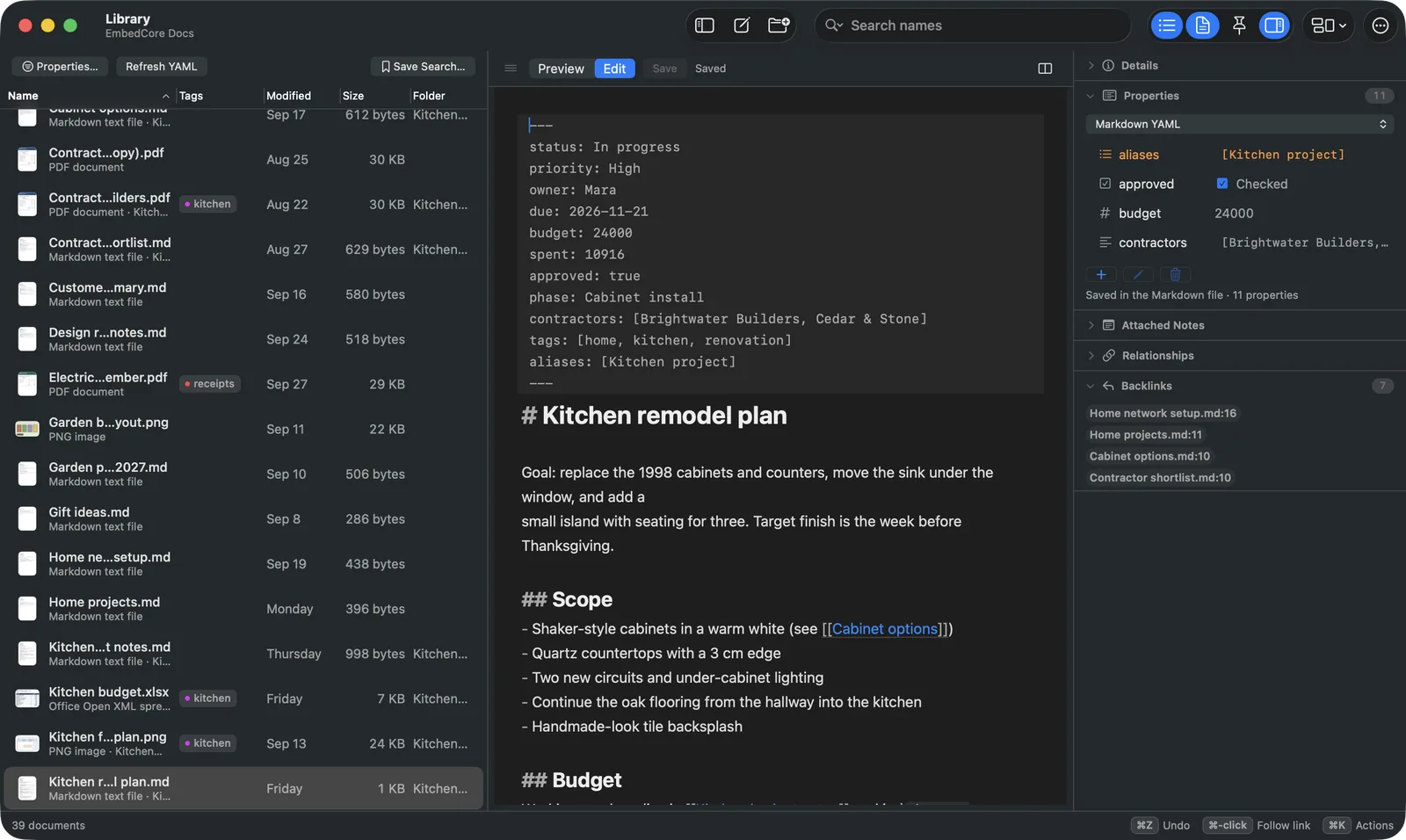This screenshot has width=1406, height=840.
Task: Click the receipts tag on Electric...ember.pdf
Action: pos(210,384)
